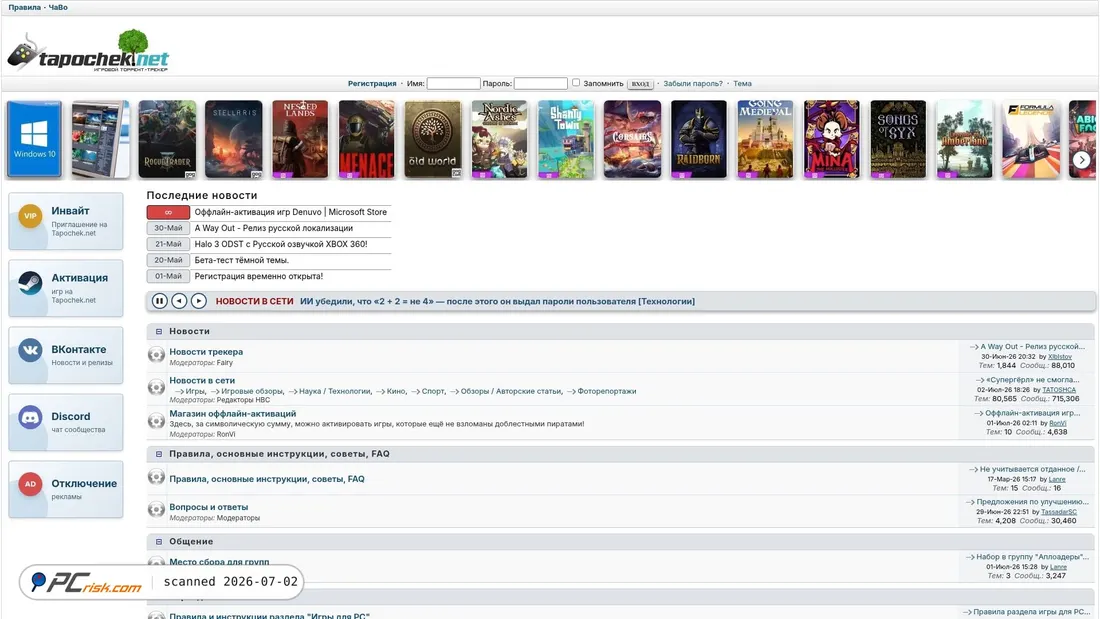Open news A Way Out - Релиз русской локализации
Screen dimensions: 1100x619
point(274,228)
